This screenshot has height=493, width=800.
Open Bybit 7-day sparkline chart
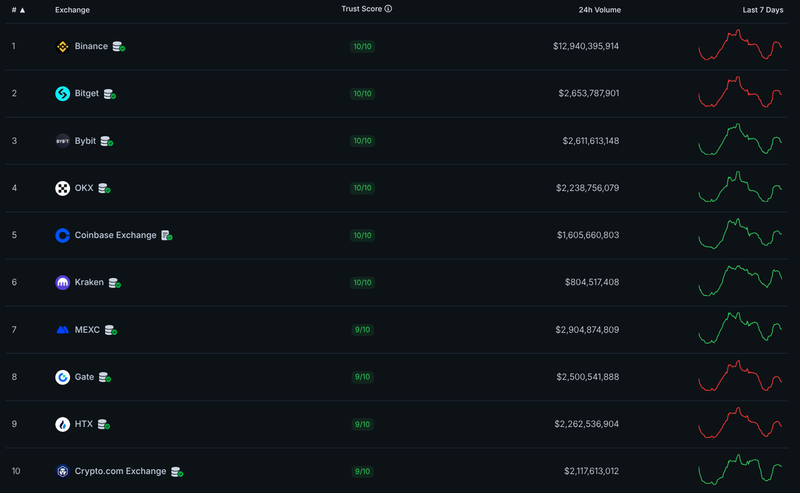pyautogui.click(x=740, y=139)
